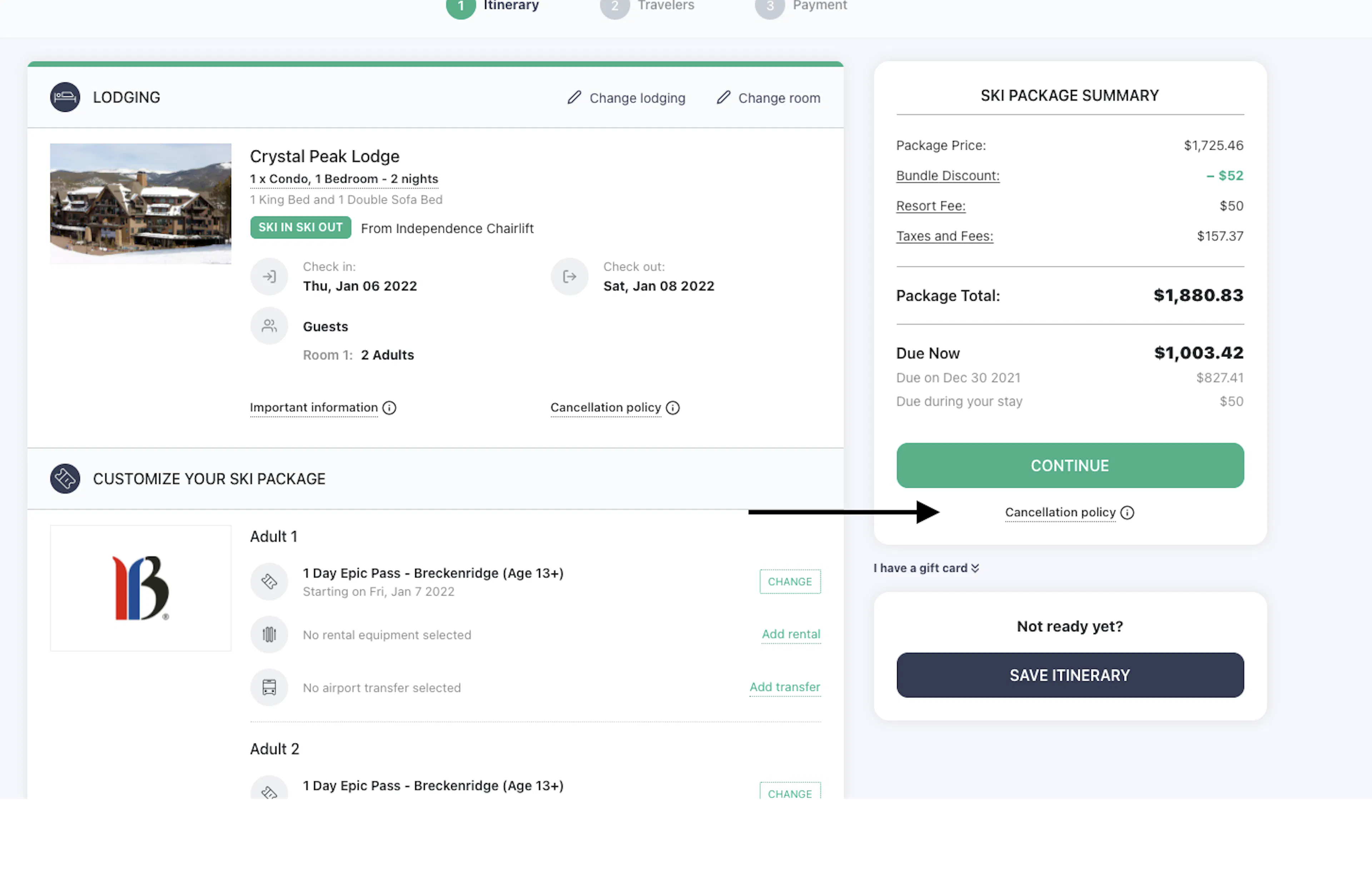Click the airport transfer shuttle icon
The image size is (1372, 881).
point(269,687)
